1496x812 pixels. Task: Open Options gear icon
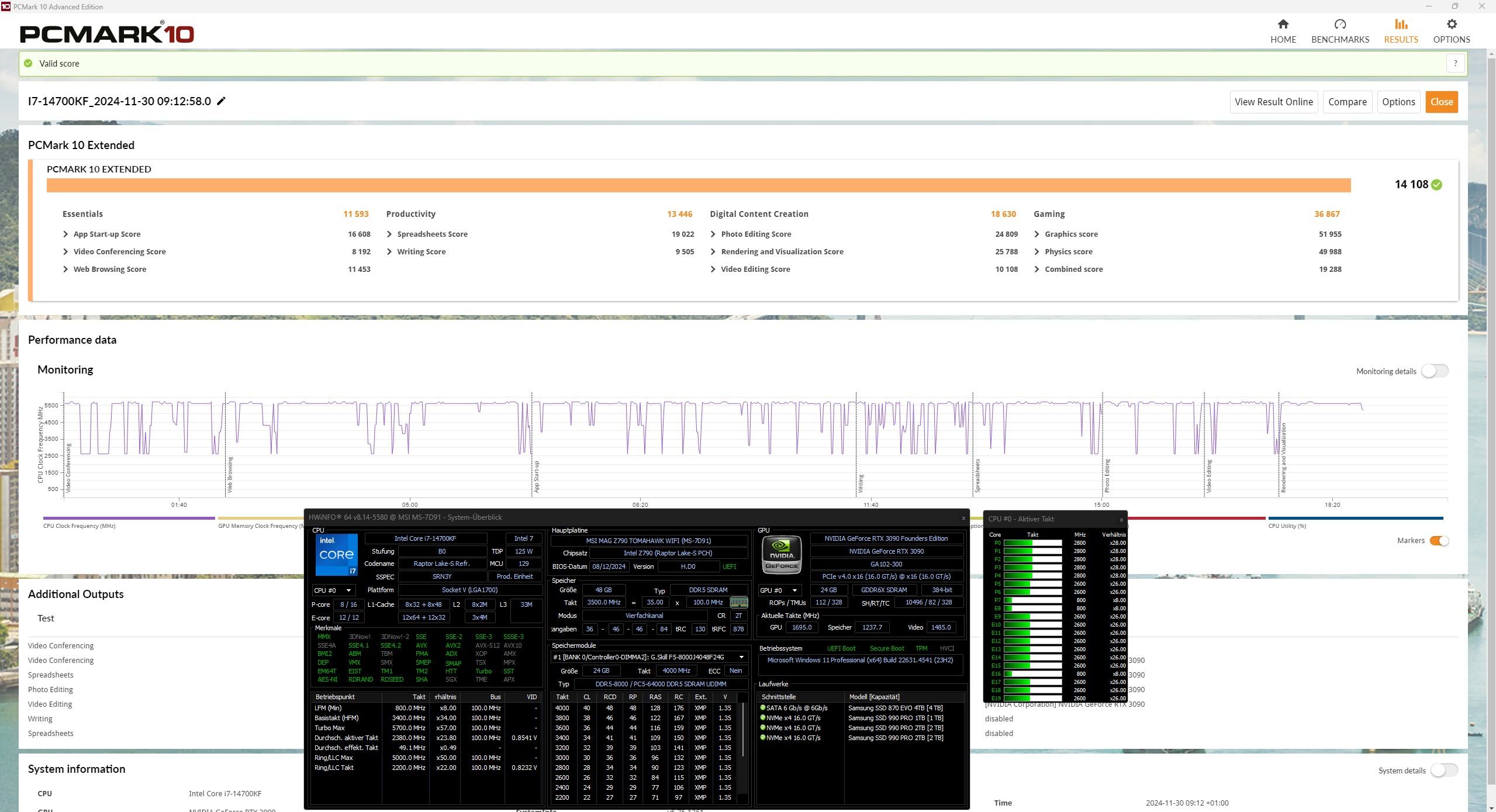[x=1451, y=25]
